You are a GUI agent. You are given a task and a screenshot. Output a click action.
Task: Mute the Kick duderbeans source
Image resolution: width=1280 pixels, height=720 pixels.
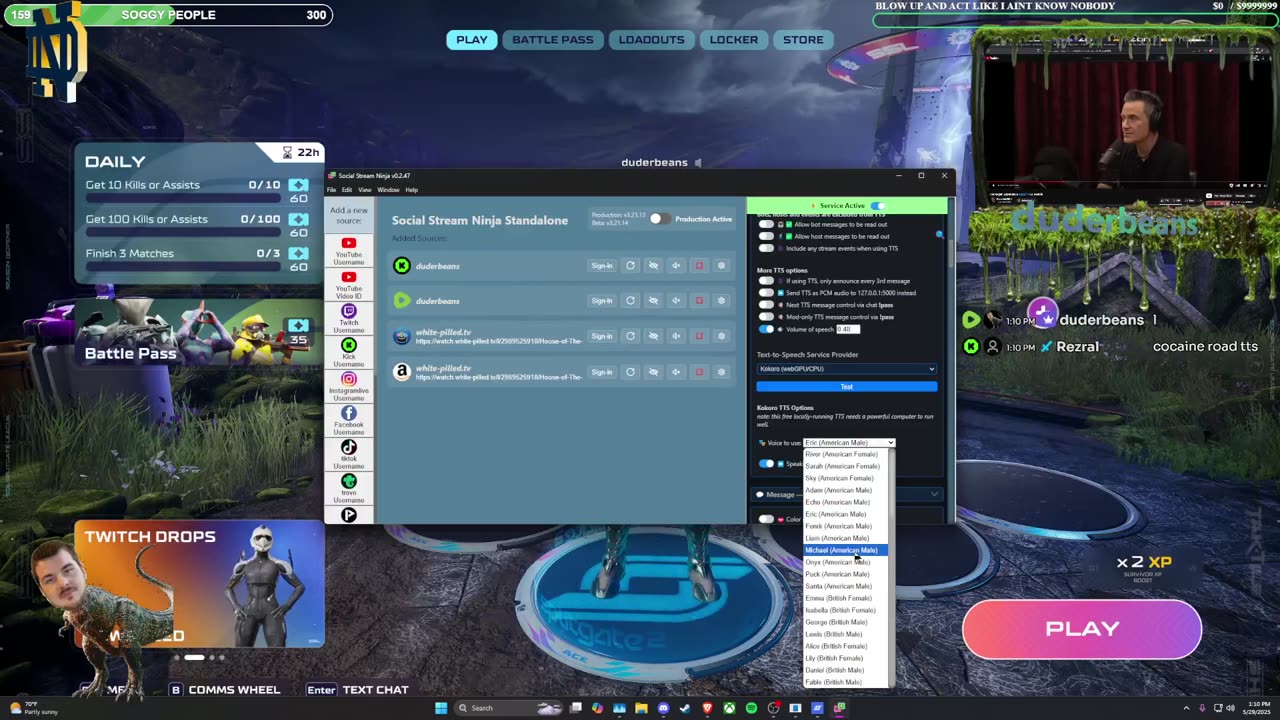676,266
